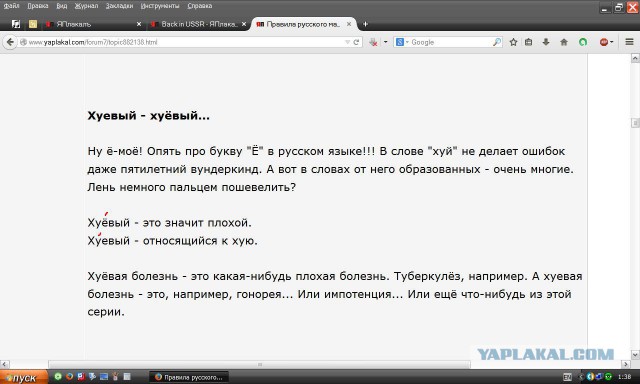Screen dimensions: 640x384
Task: Select the Правила русского tab
Action: point(304,24)
